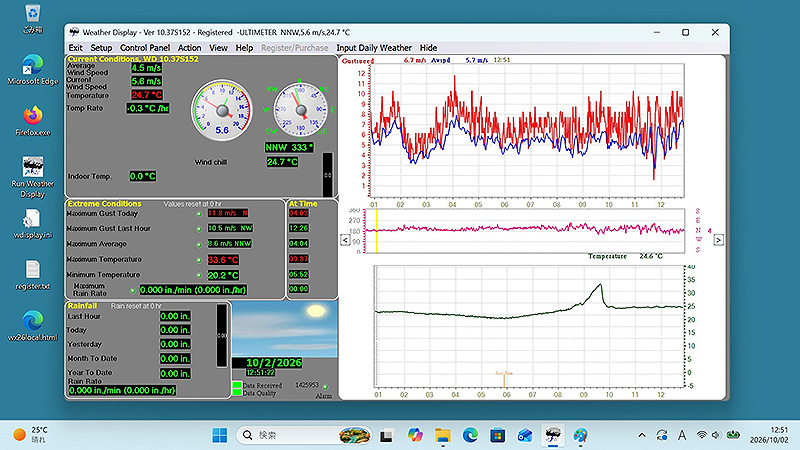
Task: Toggle the Maximum Temperature indicator
Action: point(199,260)
